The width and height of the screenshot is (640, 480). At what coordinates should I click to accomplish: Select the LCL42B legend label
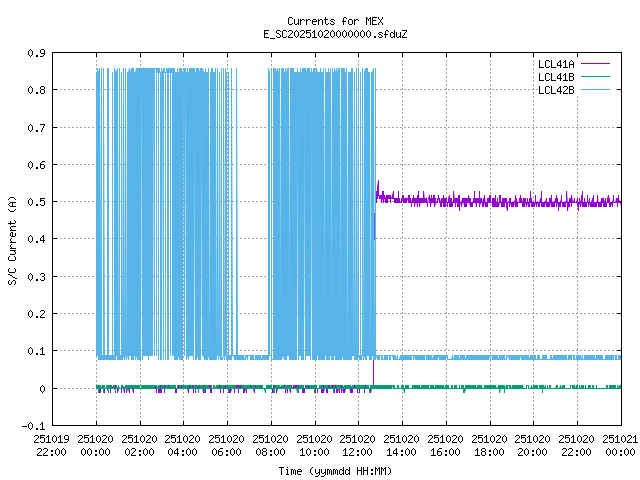[556, 89]
